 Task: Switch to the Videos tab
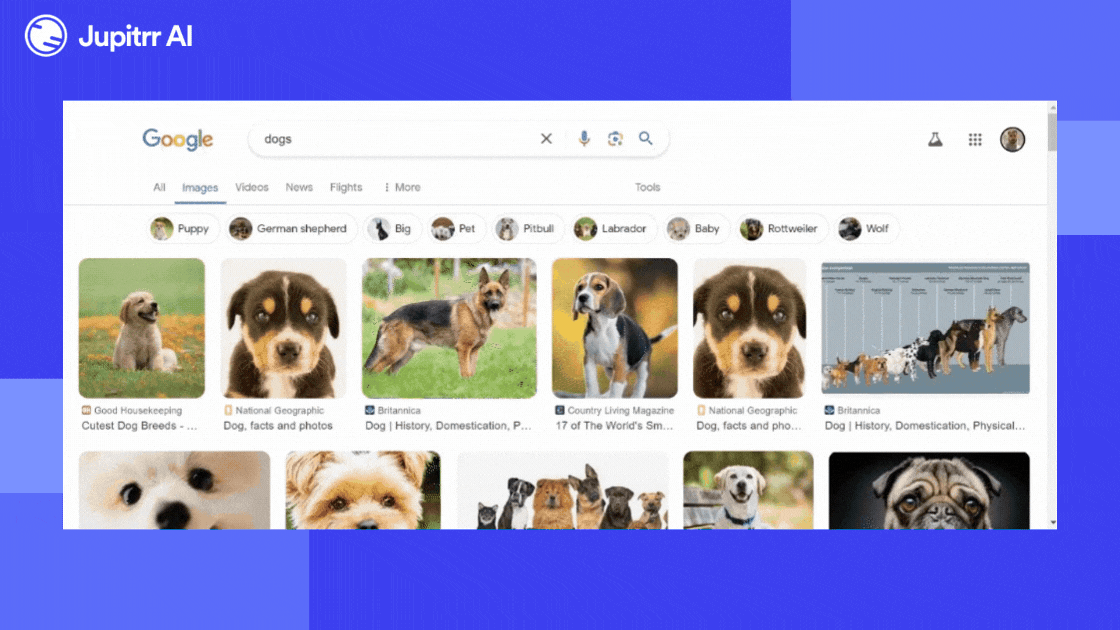click(x=251, y=187)
